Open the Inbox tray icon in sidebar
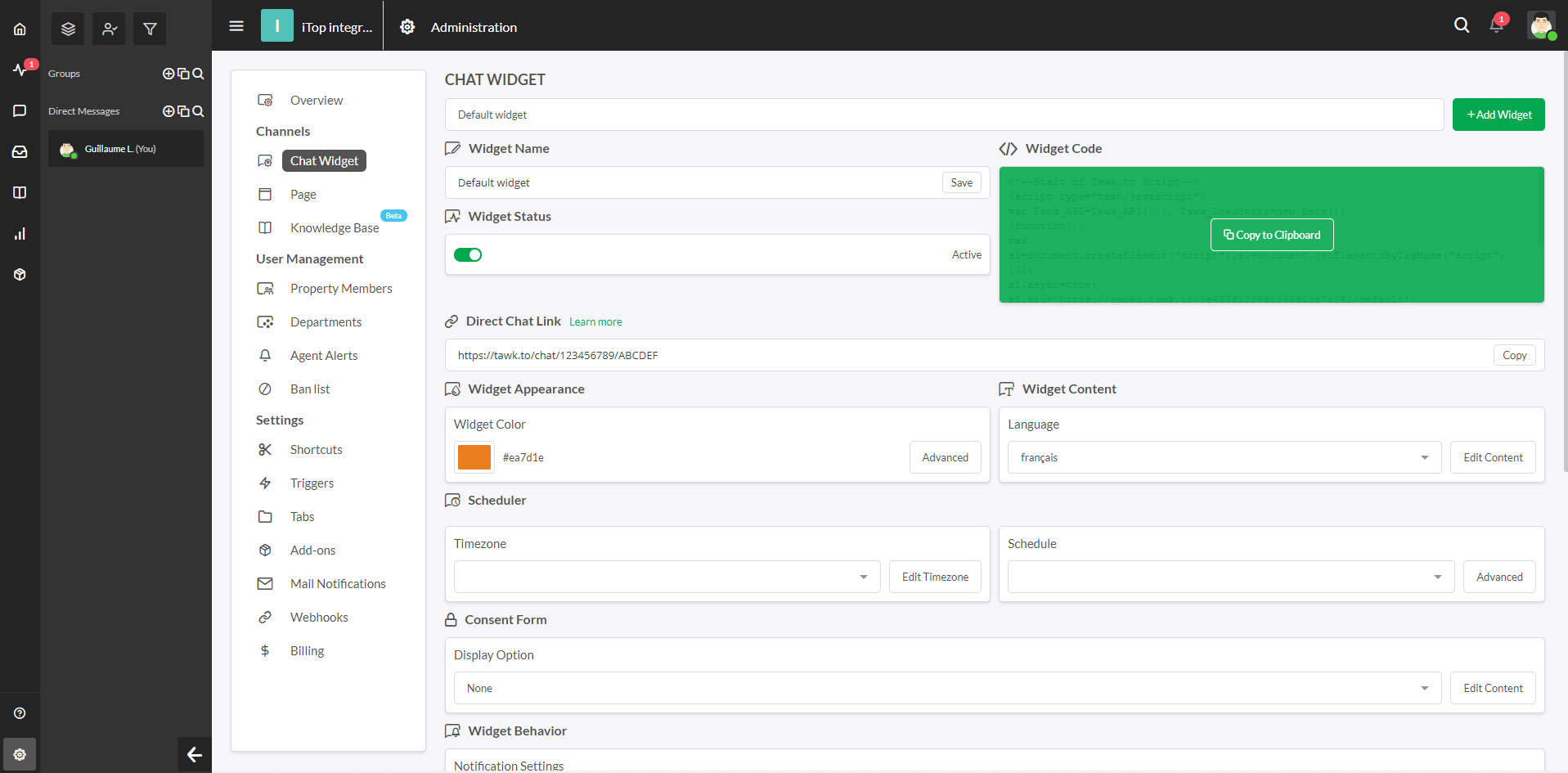The height and width of the screenshot is (773, 1568). pyautogui.click(x=20, y=151)
